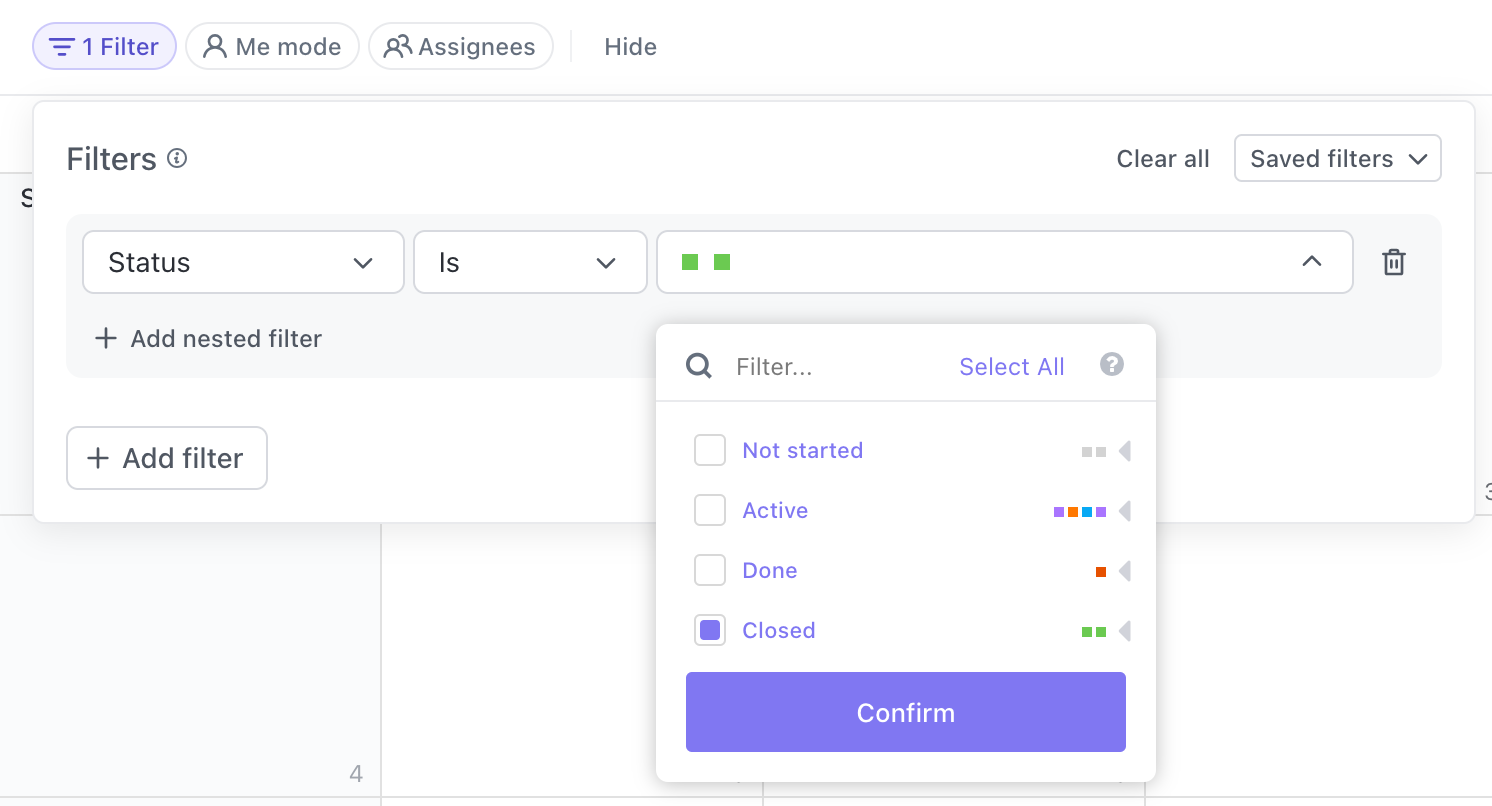
Task: Click the trash icon to delete filter
Action: [1393, 263]
